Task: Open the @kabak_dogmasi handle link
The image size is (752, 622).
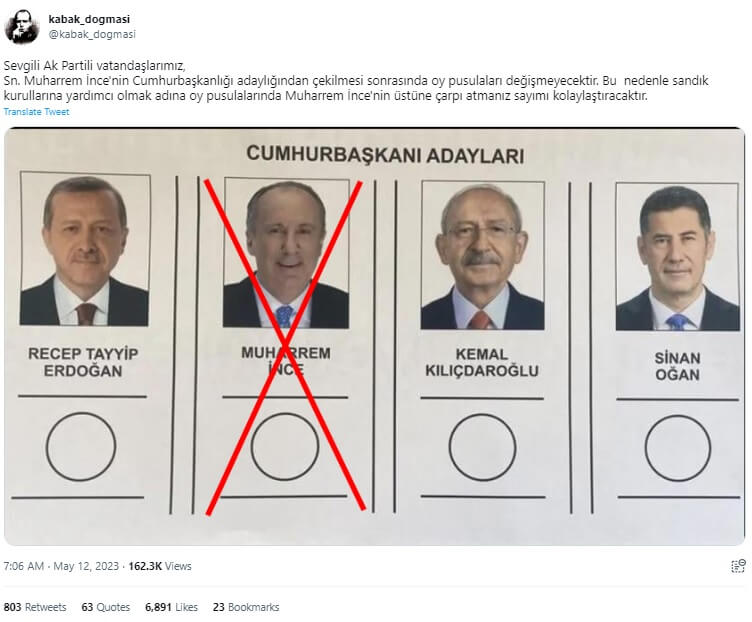Action: coord(92,34)
